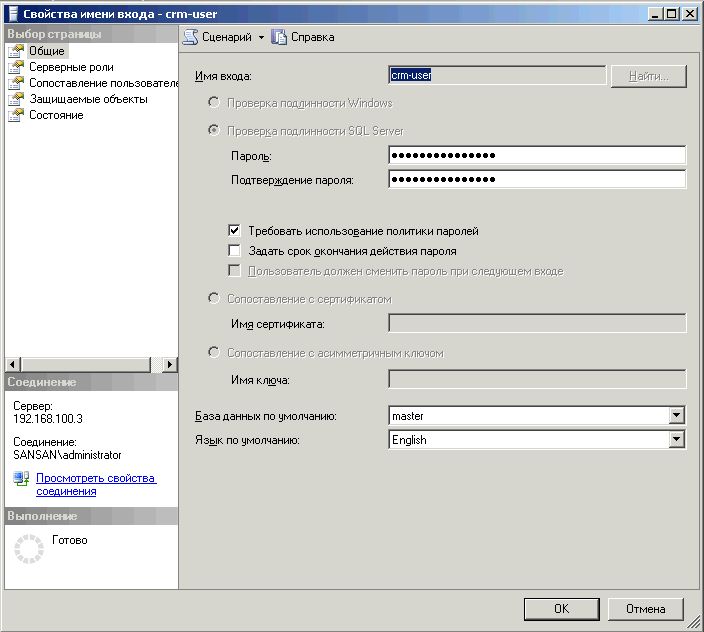The height and width of the screenshot is (632, 704).
Task: Click the Выбор страницы header
Action: 92,34
